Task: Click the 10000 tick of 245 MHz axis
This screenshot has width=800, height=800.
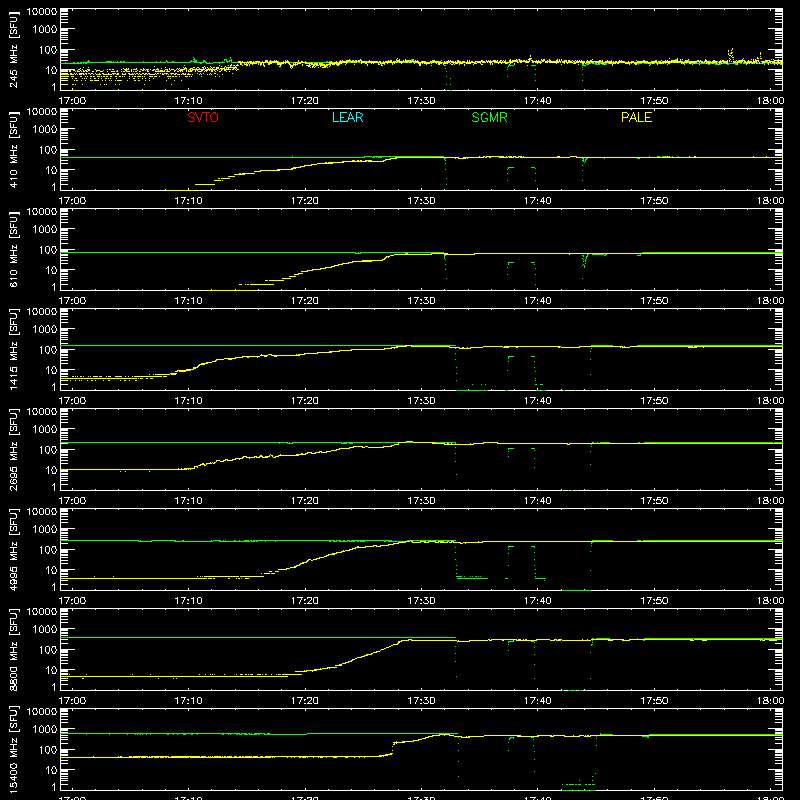Action: [42, 12]
